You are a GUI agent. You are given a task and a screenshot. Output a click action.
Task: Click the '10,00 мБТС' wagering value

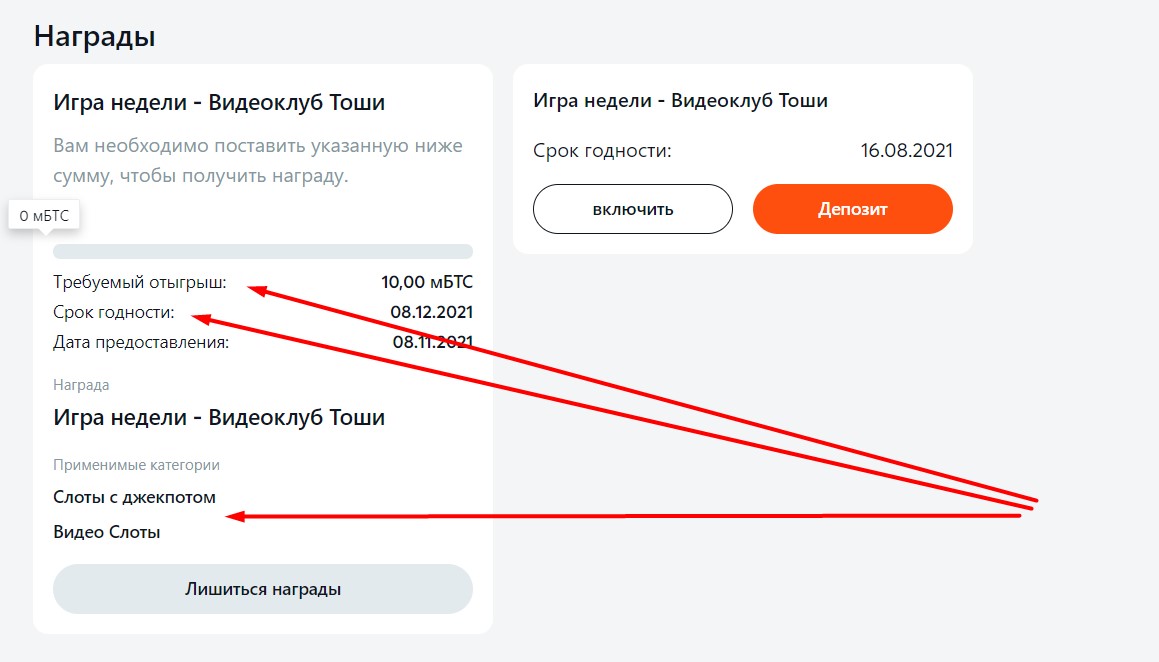(426, 282)
